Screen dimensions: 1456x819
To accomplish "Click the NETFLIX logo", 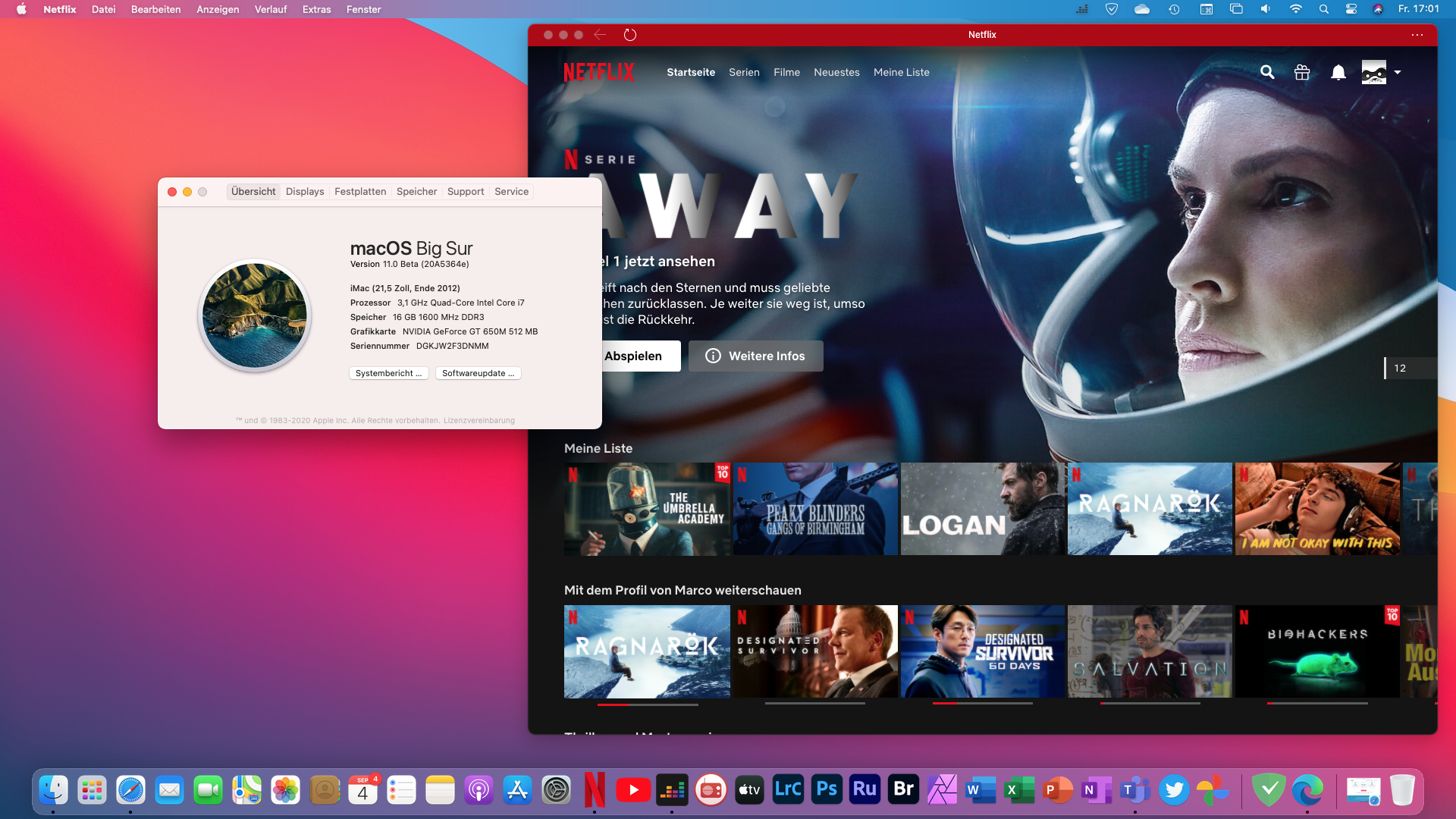I will (x=598, y=72).
